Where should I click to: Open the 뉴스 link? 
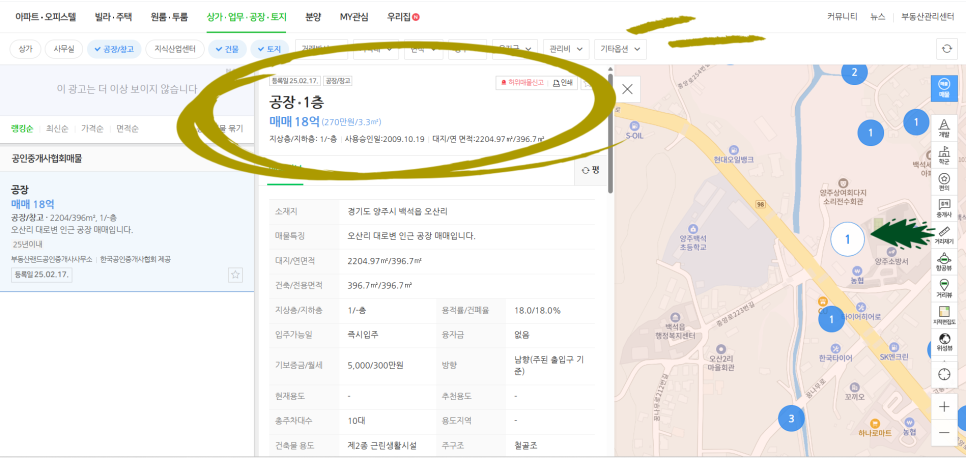point(877,17)
